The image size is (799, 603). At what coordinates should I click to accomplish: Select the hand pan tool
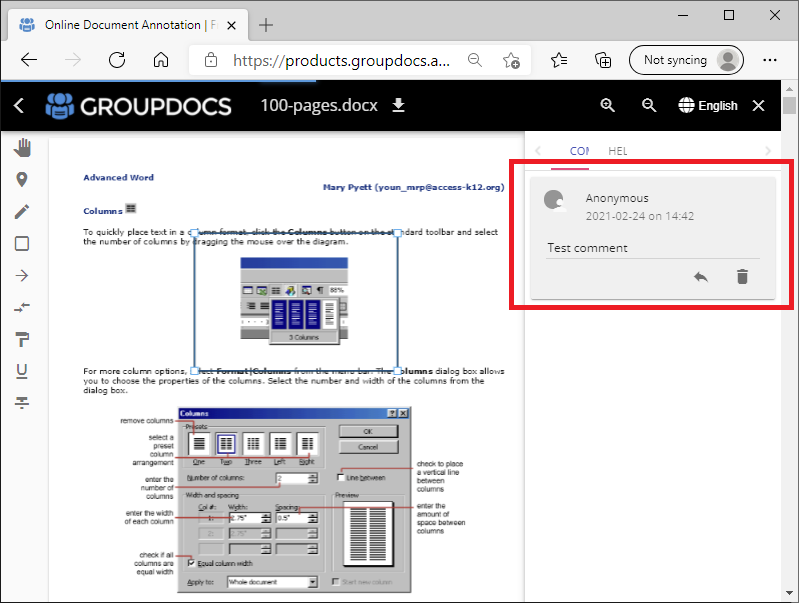point(22,148)
